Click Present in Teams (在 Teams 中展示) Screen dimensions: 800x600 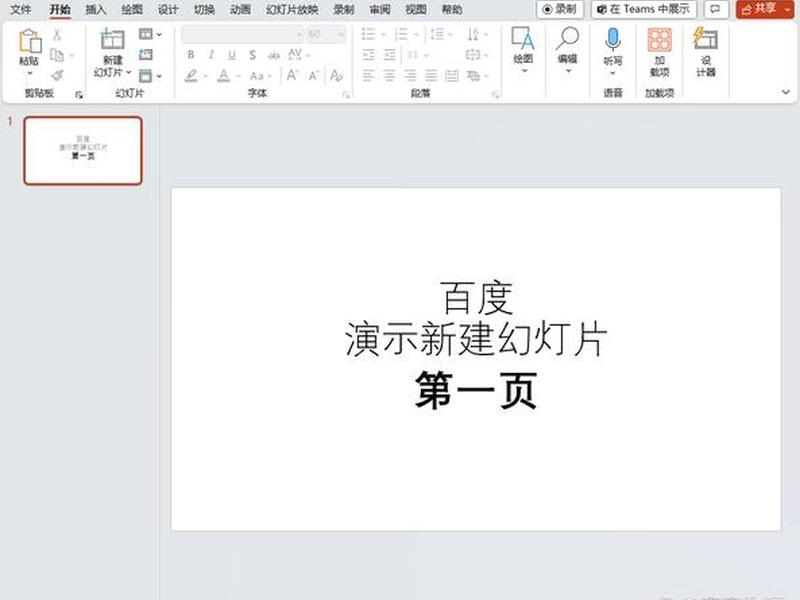(644, 9)
